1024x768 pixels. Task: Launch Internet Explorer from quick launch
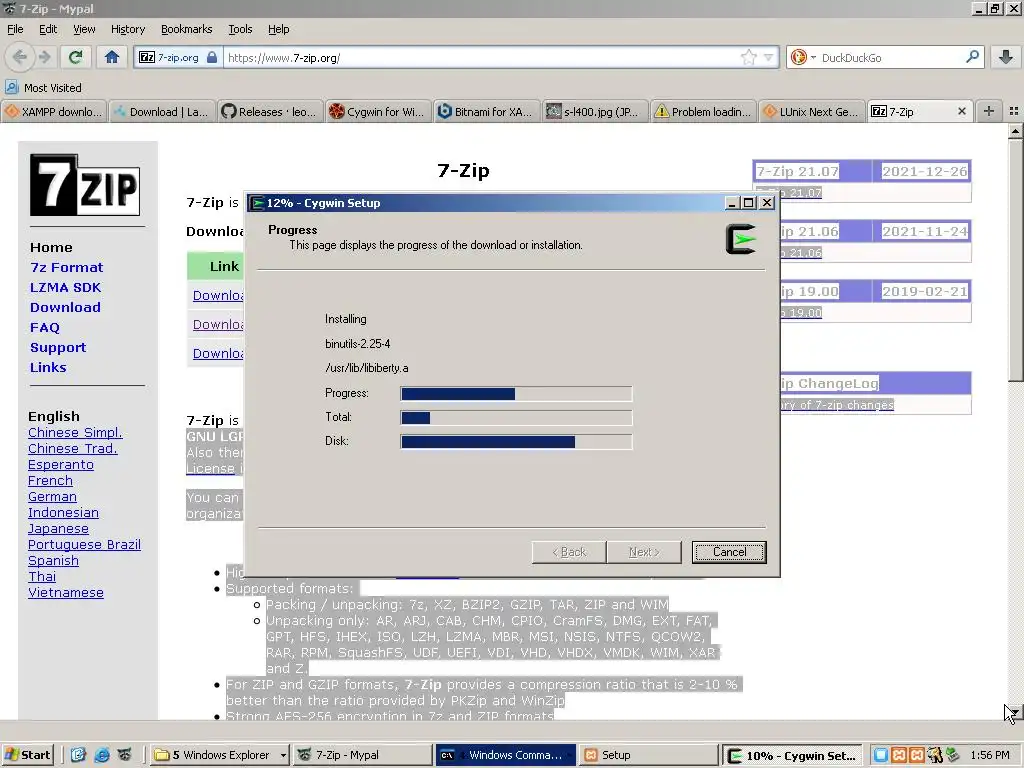tap(102, 755)
